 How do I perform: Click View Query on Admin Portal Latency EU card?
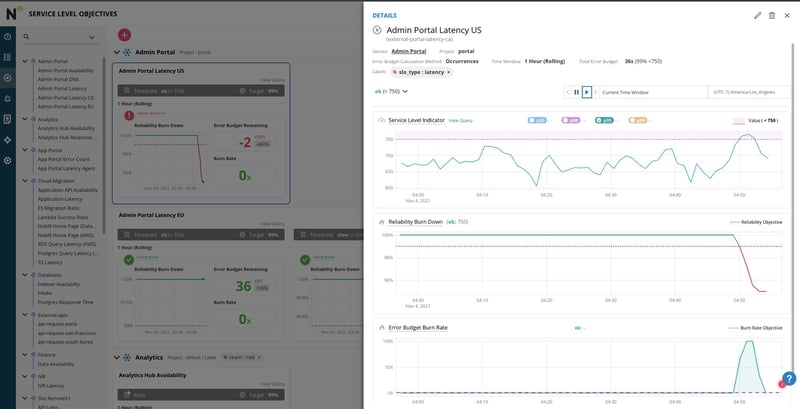tap(272, 224)
